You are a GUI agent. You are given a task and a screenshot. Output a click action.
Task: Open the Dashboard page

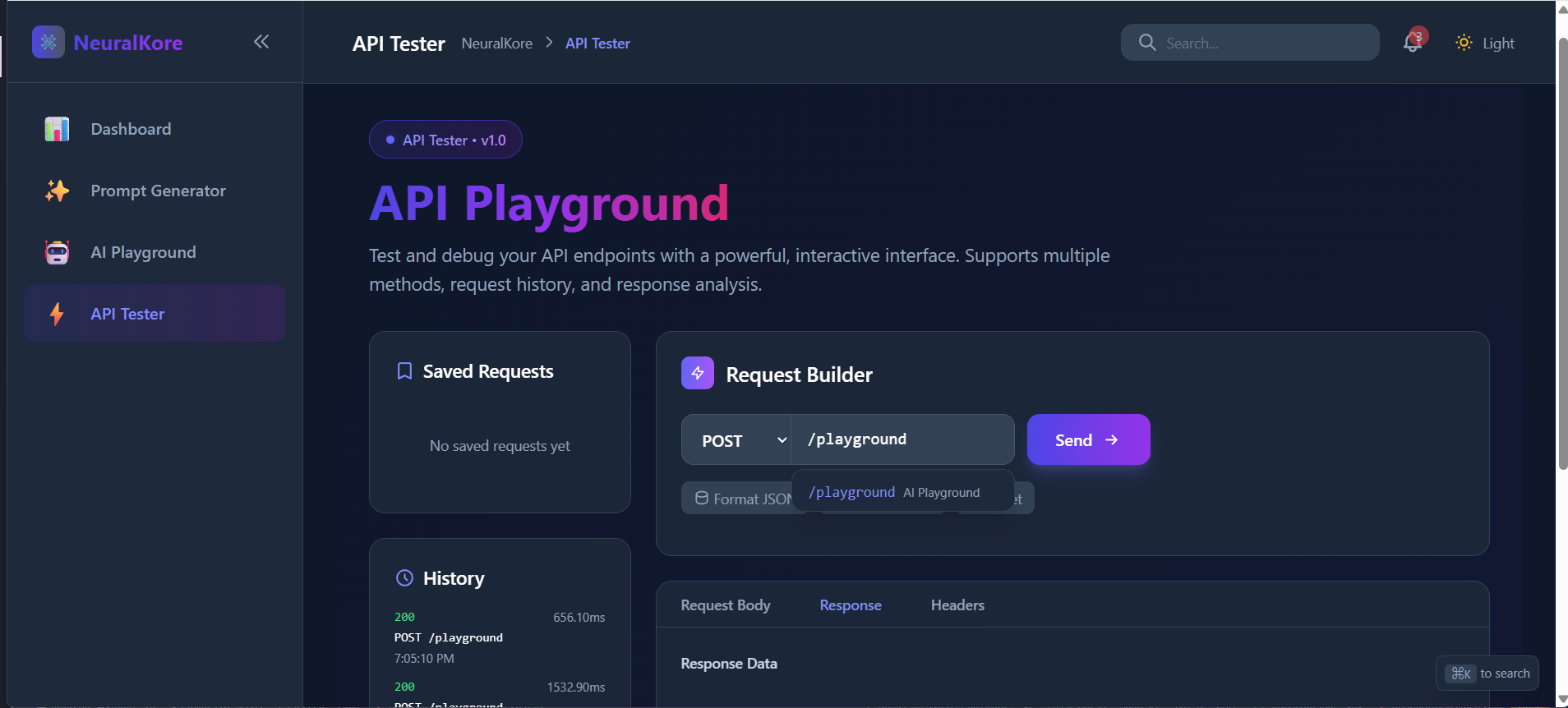154,129
